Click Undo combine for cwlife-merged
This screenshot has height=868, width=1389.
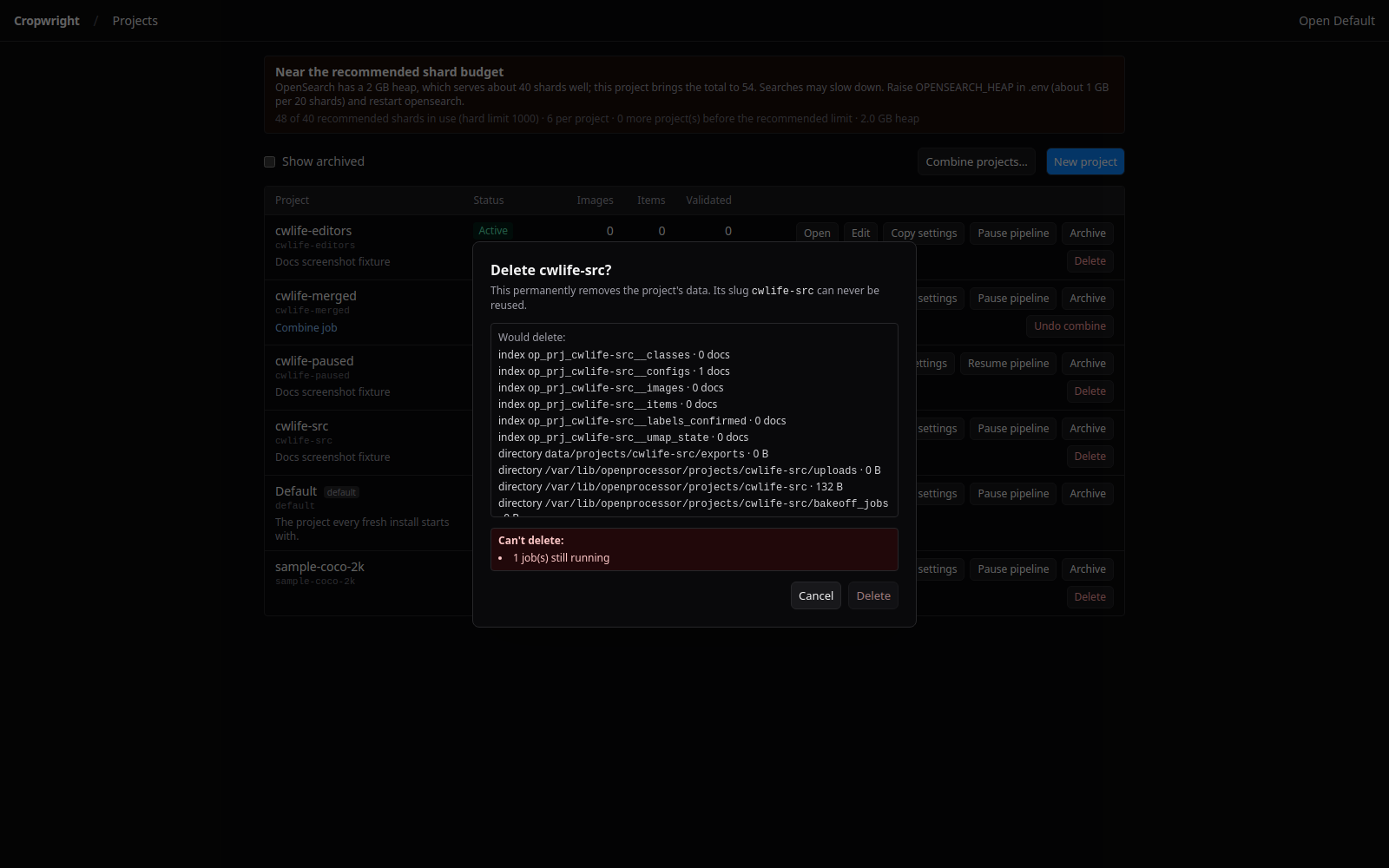1070,325
